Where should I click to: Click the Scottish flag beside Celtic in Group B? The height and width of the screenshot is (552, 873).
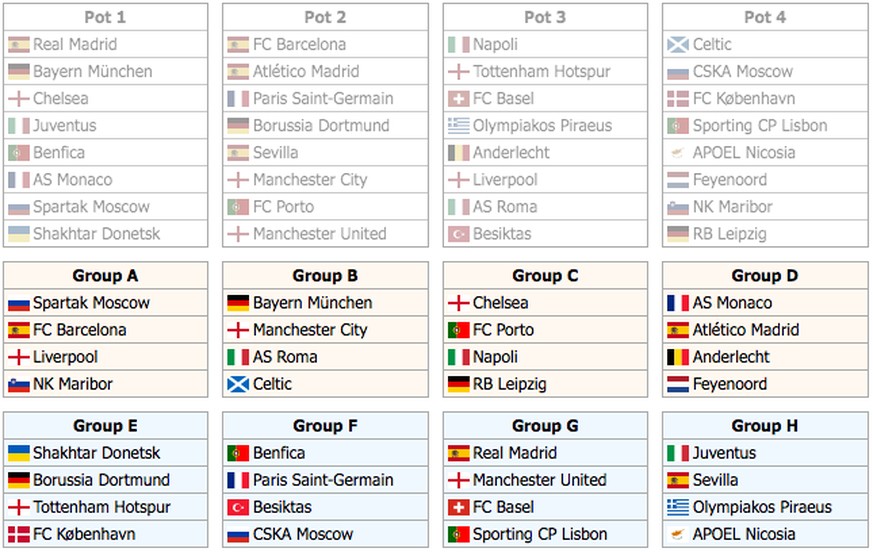click(238, 384)
